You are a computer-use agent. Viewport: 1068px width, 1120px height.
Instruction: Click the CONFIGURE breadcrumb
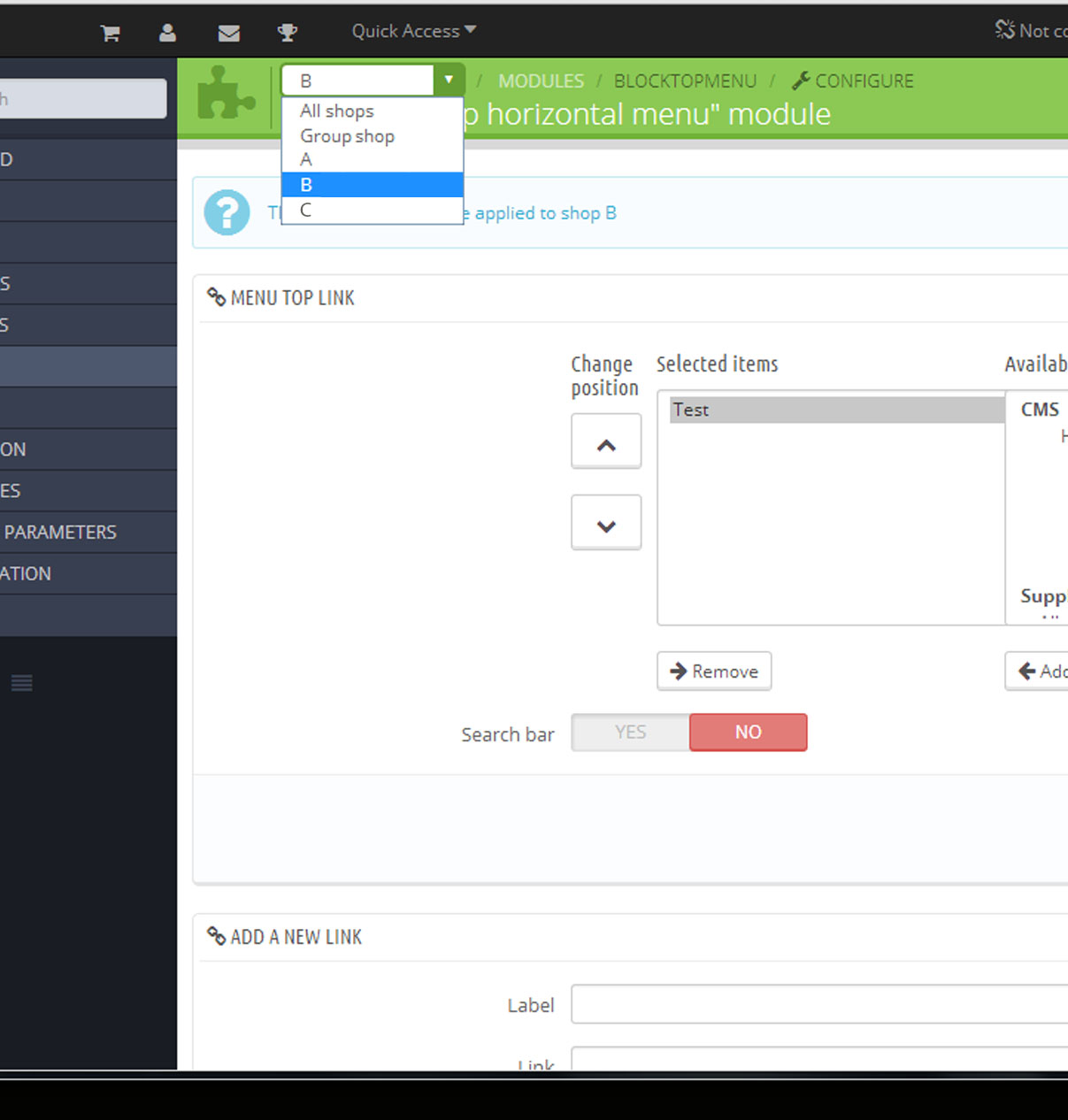click(853, 81)
